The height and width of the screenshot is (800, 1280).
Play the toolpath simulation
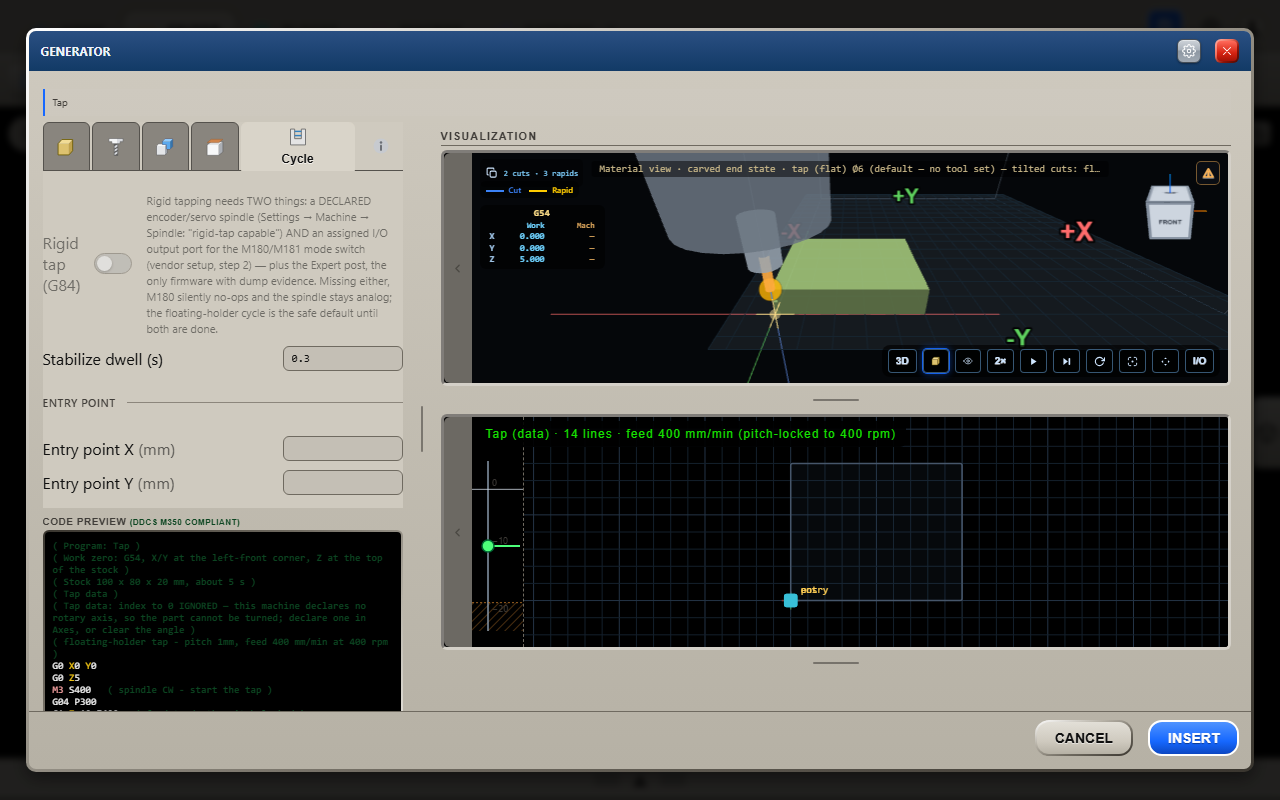(1033, 361)
